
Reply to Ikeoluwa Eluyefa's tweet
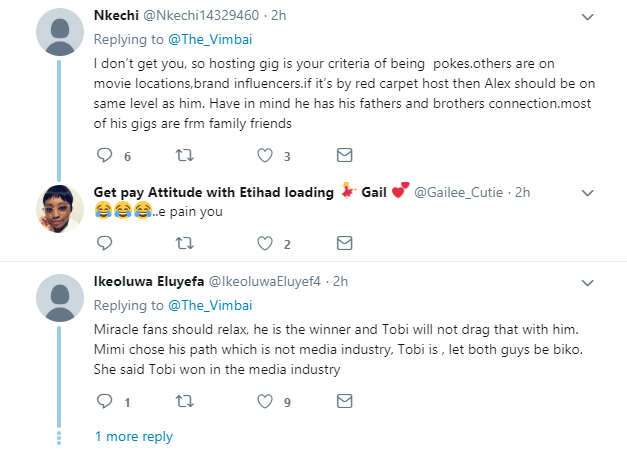coord(105,402)
